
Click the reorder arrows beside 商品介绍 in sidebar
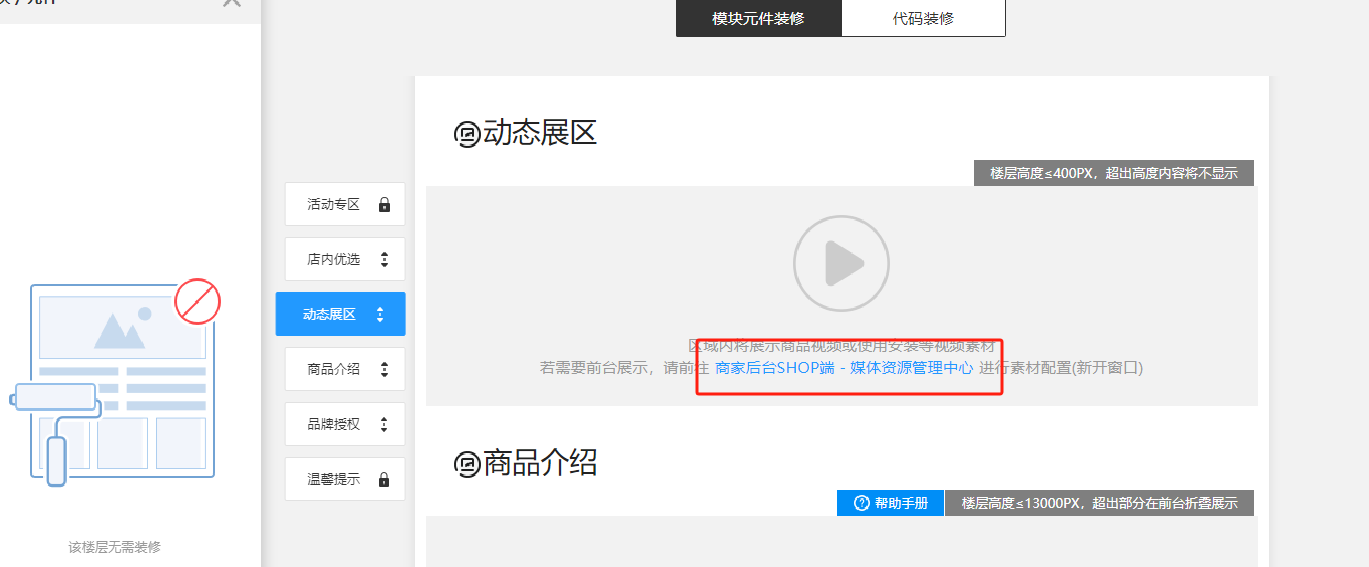(x=384, y=370)
